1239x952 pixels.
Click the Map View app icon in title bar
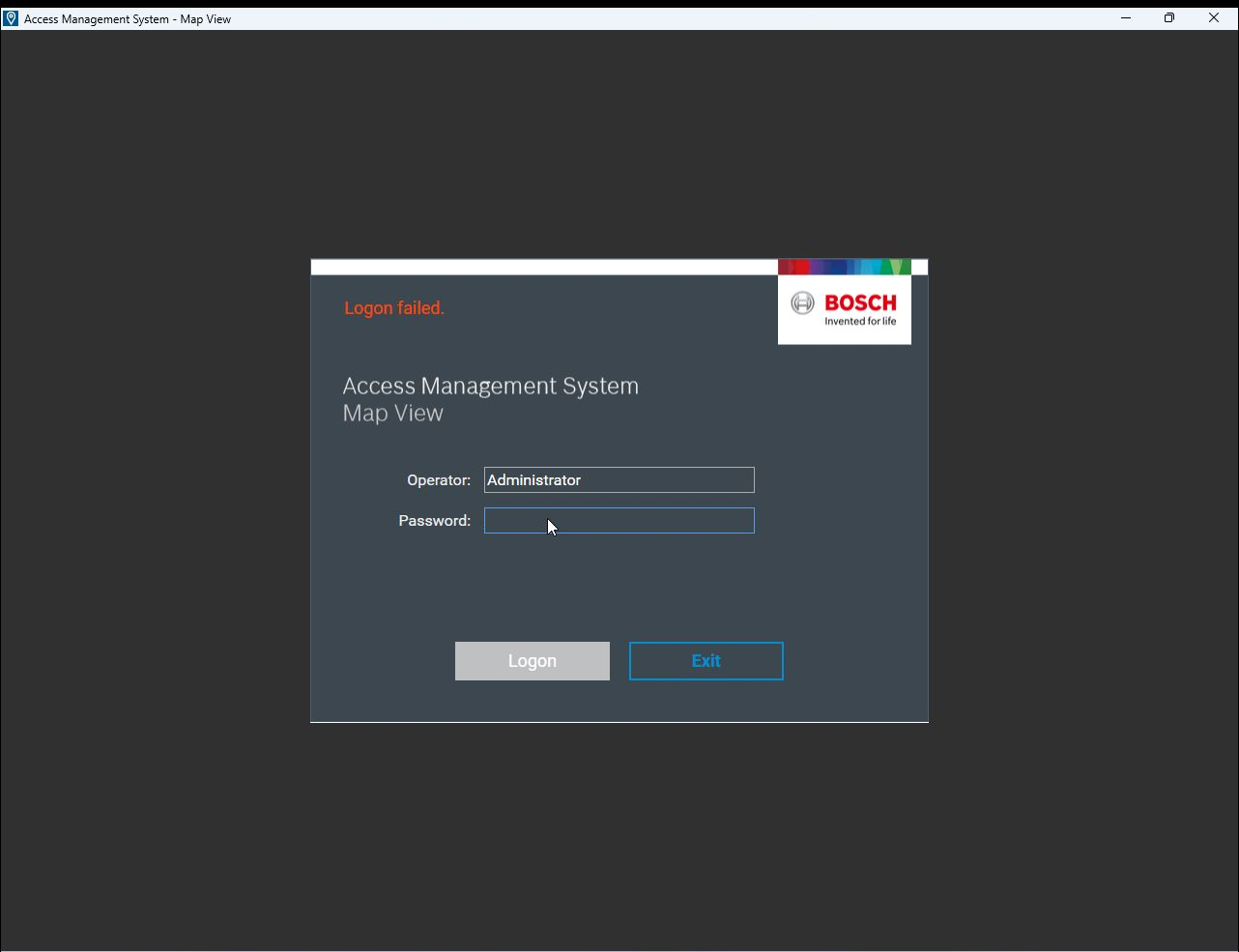pyautogui.click(x=11, y=18)
